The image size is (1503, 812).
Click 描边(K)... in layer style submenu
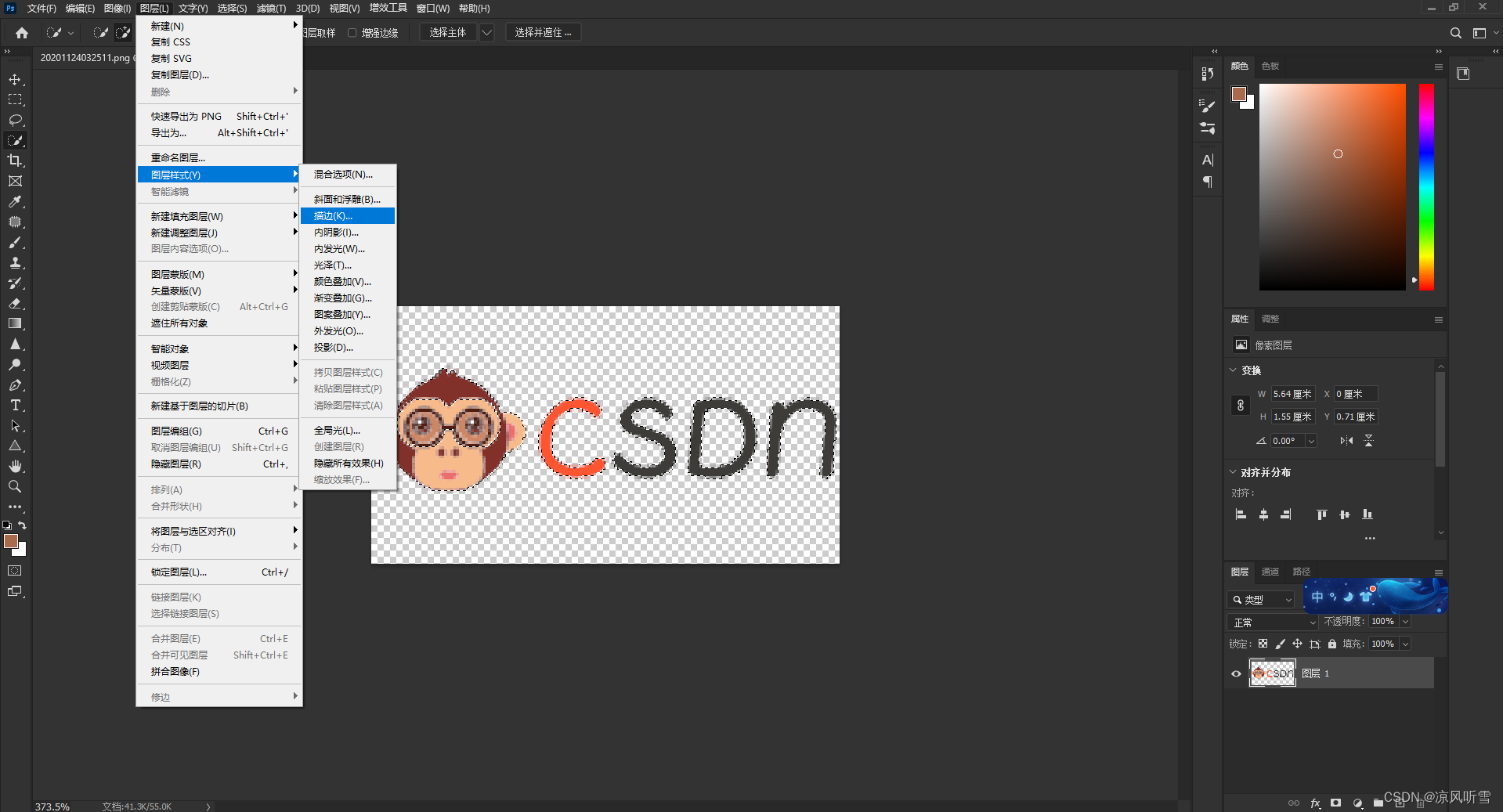tap(348, 216)
